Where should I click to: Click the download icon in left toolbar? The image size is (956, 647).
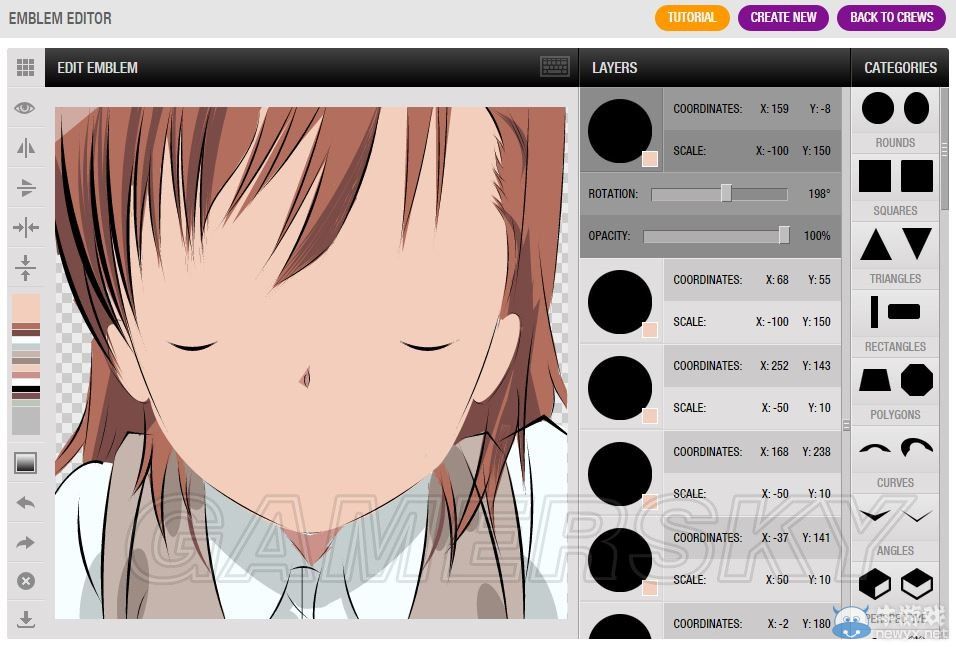26,620
